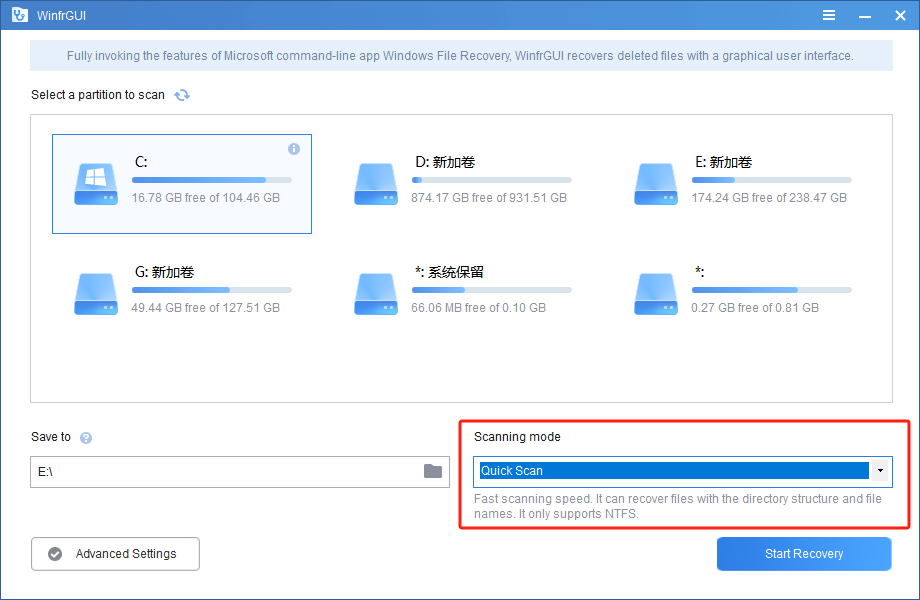Close the WinfrGUI window
The width and height of the screenshot is (920, 600).
pyautogui.click(x=900, y=16)
